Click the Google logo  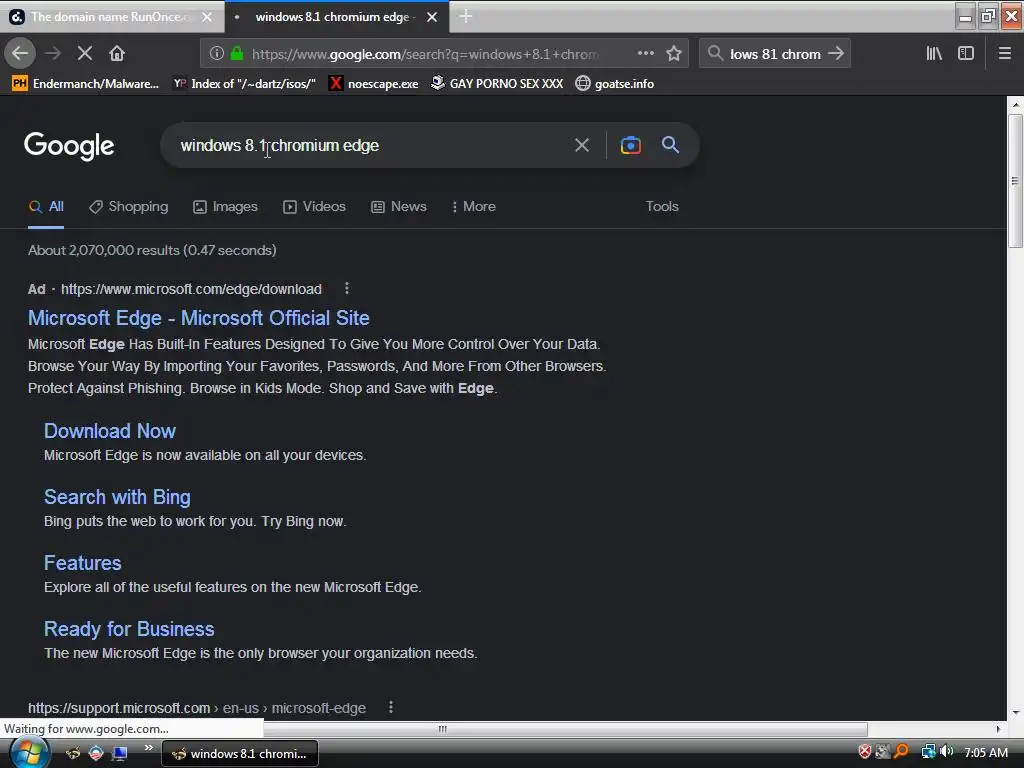(x=69, y=146)
